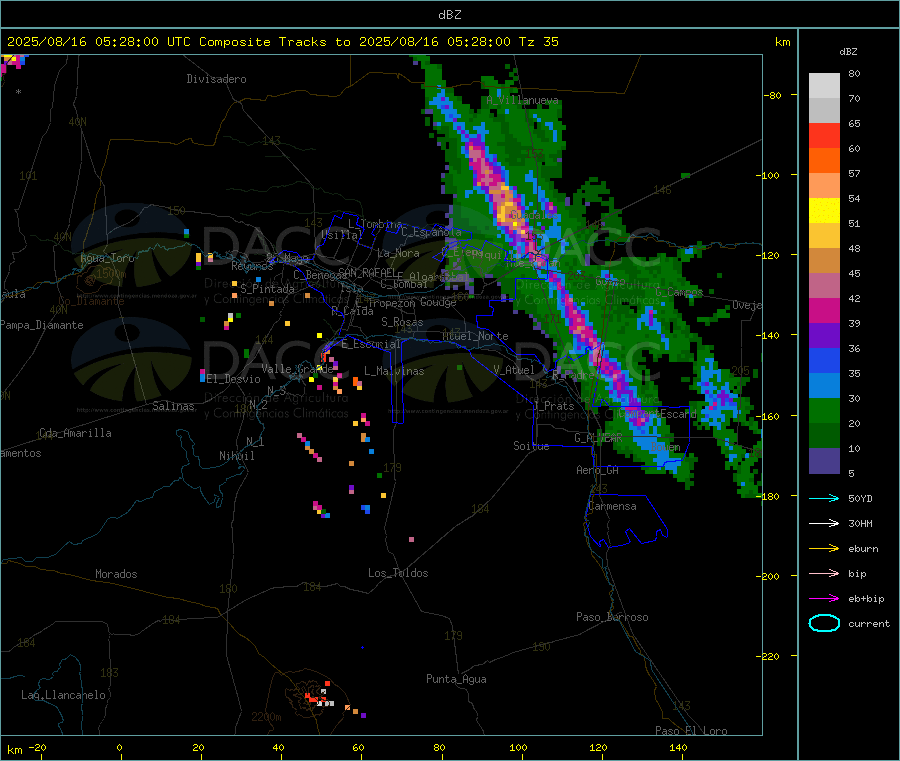Pick the light blue 30-35 dBZ swatch
The width and height of the screenshot is (900, 761).
[x=824, y=386]
